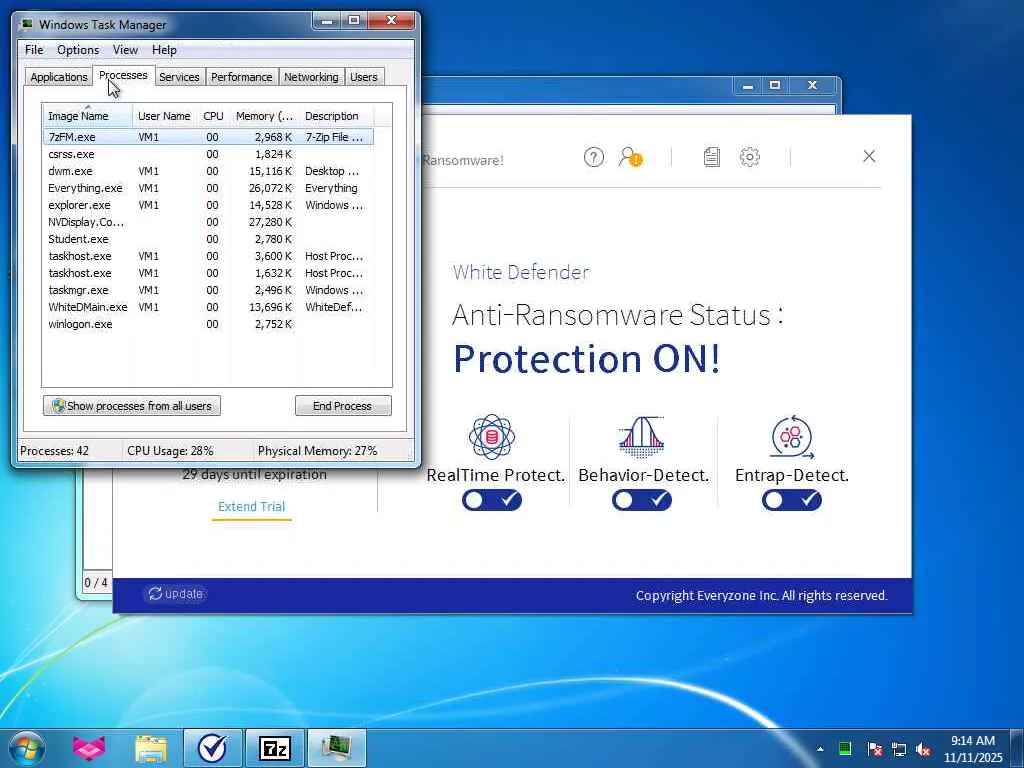This screenshot has width=1024, height=768.
Task: Click the End Process button
Action: [343, 406]
